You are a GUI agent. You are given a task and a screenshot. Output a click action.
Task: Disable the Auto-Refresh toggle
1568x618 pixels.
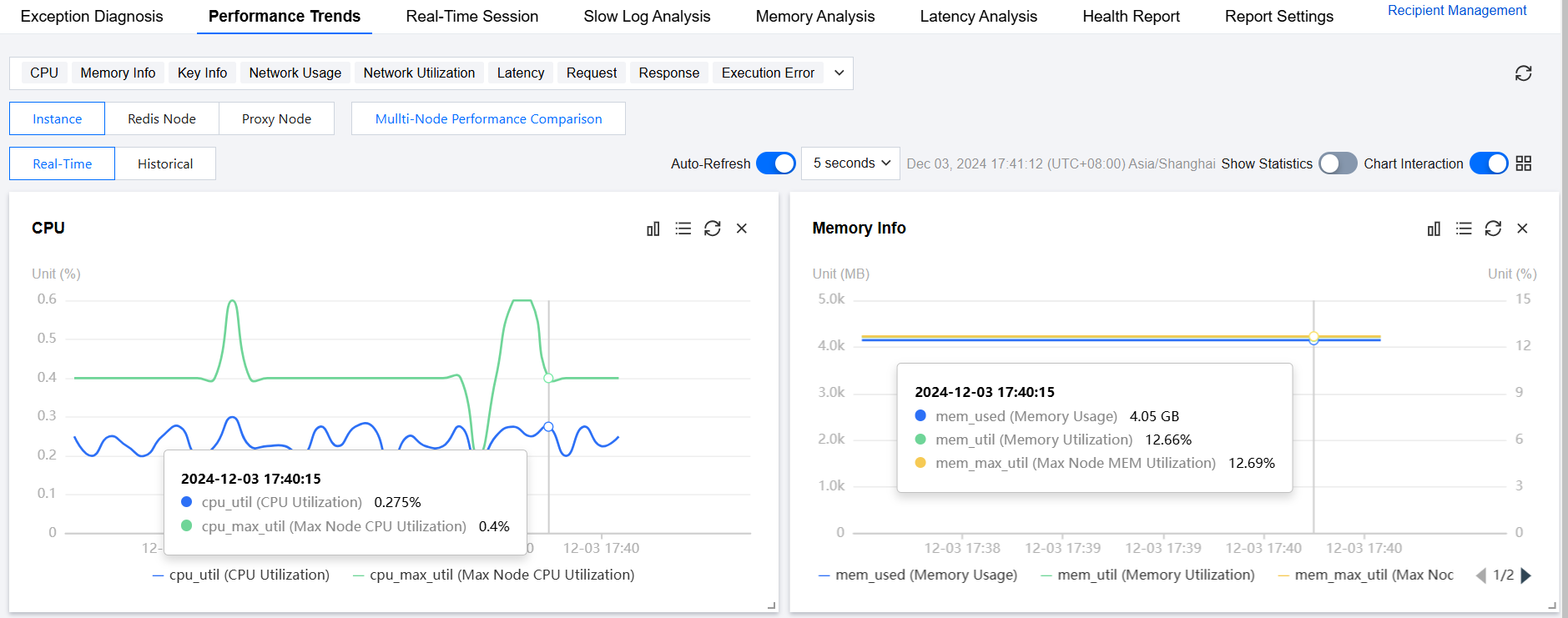click(776, 163)
